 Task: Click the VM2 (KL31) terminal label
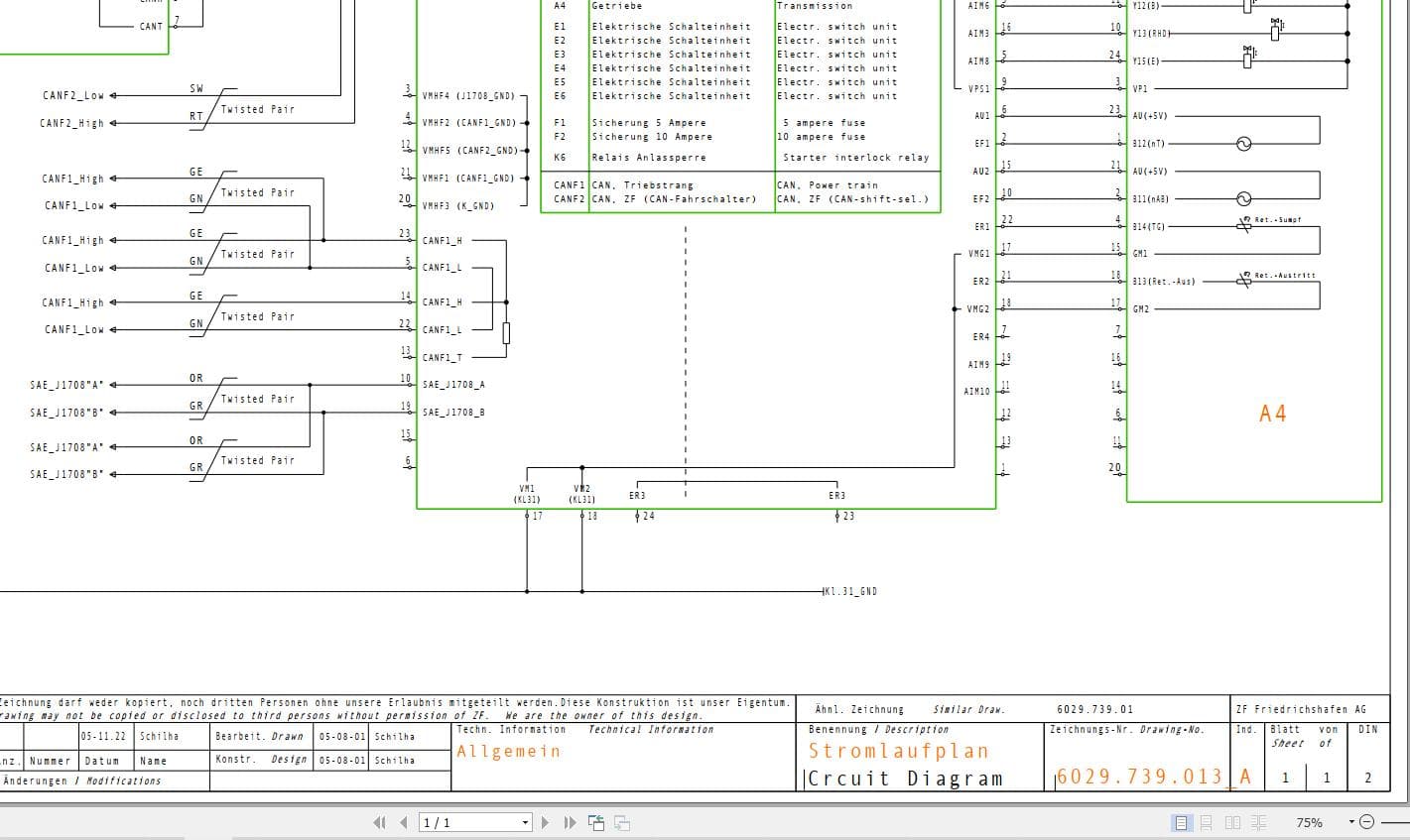click(x=582, y=494)
